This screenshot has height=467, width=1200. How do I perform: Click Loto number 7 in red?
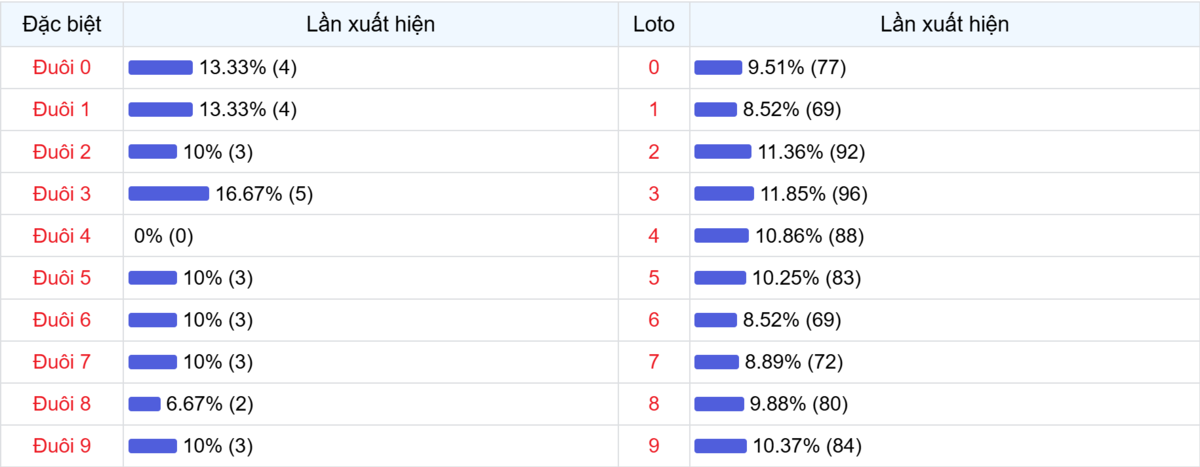pos(654,362)
